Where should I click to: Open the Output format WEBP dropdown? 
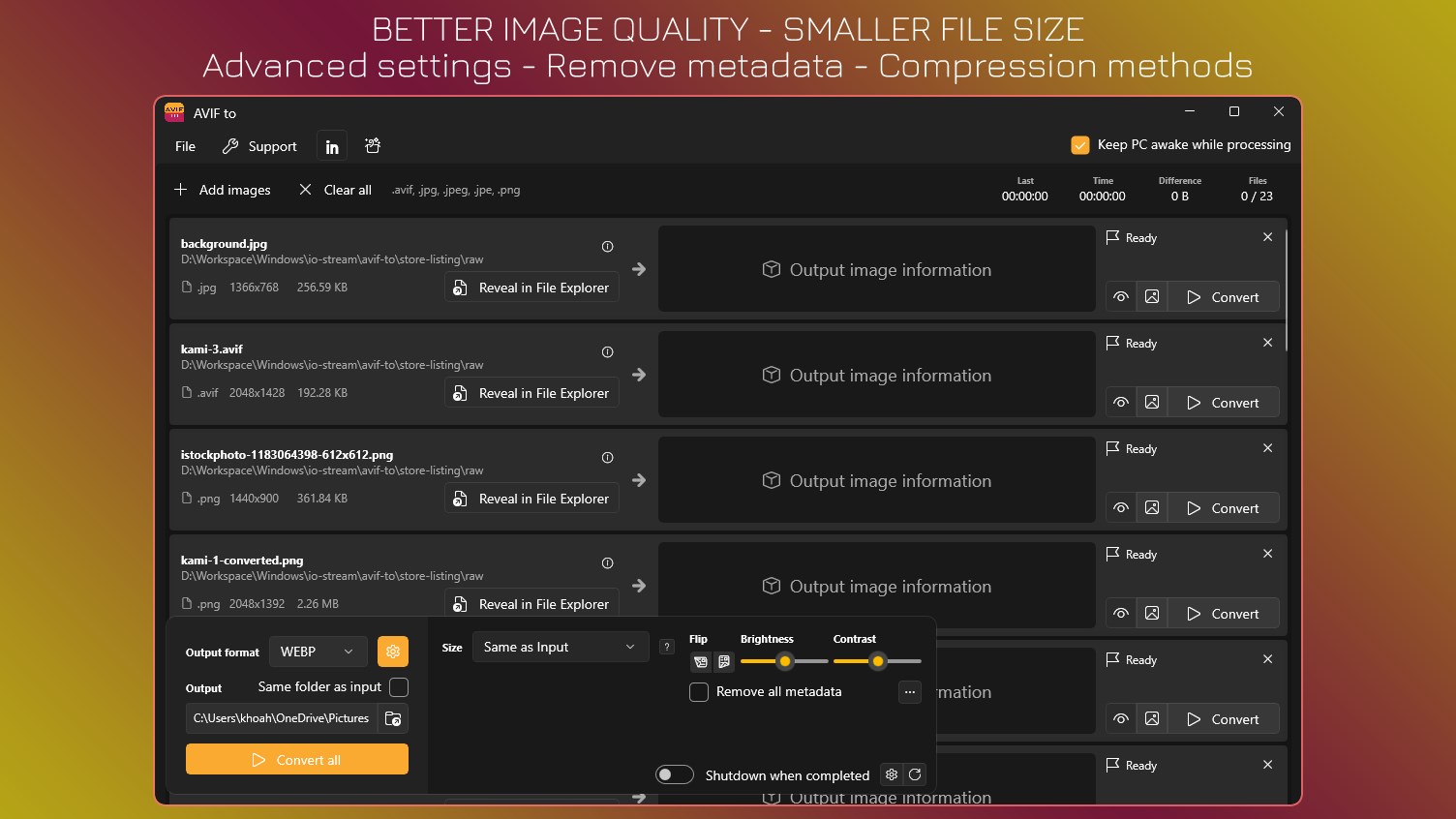318,652
